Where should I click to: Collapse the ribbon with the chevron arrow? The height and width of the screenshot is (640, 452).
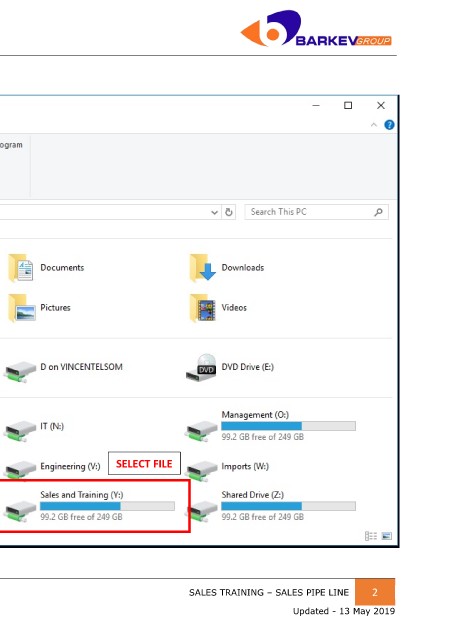(374, 125)
